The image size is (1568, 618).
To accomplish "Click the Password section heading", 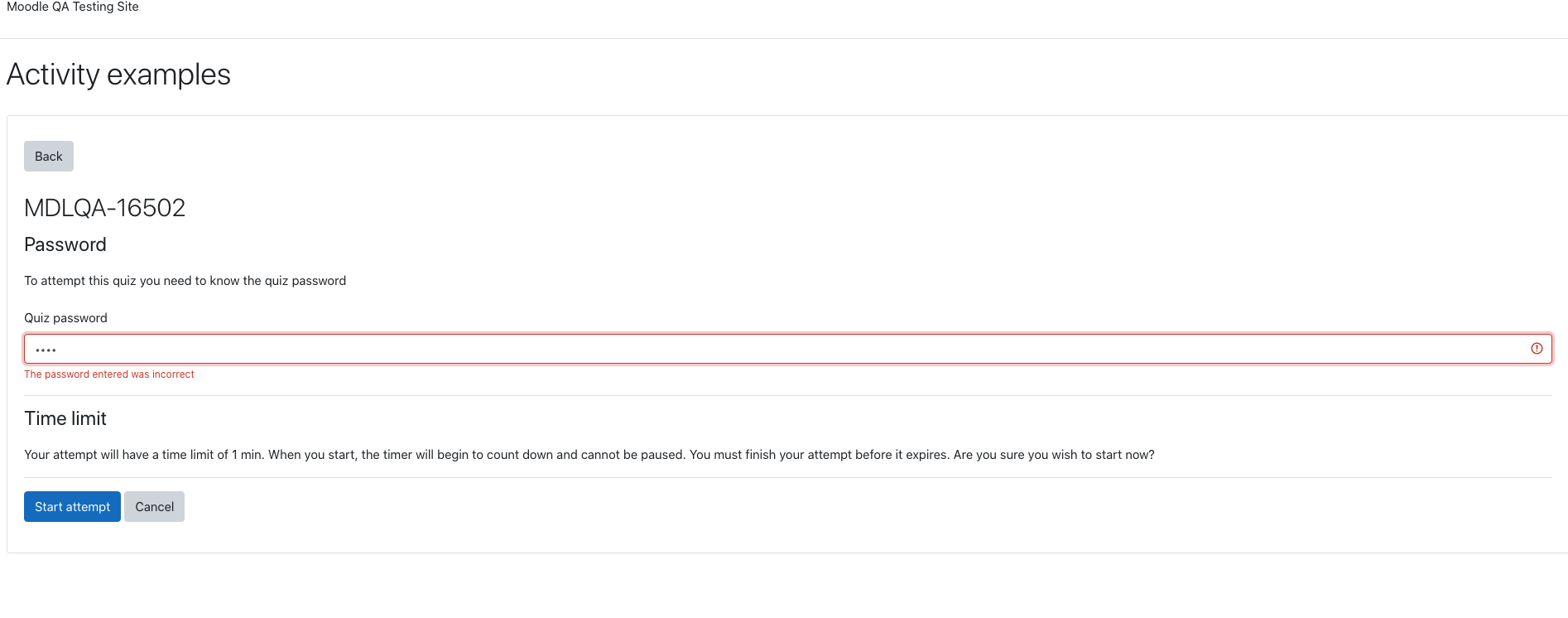I will click(65, 244).
